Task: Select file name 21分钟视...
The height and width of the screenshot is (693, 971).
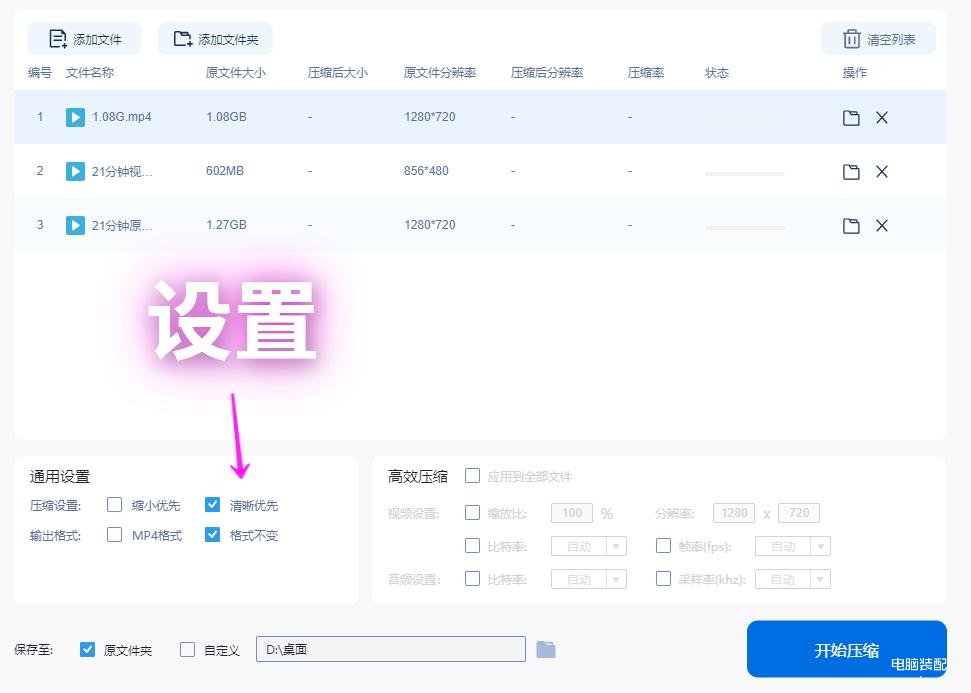Action: pyautogui.click(x=122, y=171)
